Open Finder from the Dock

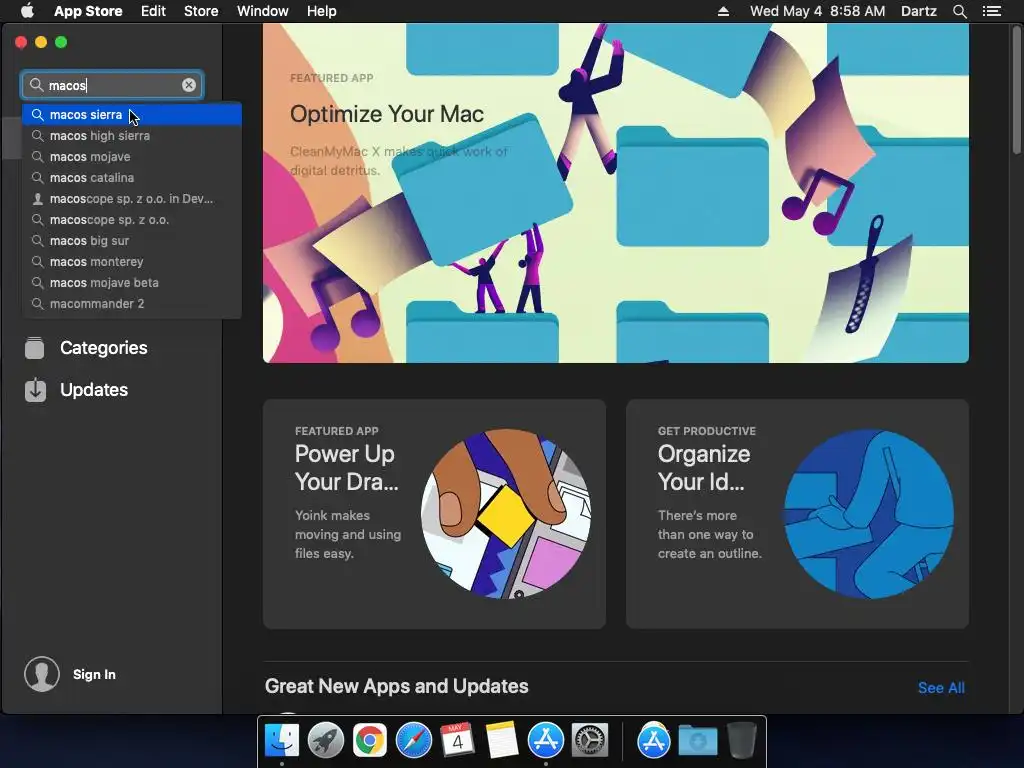tap(281, 741)
